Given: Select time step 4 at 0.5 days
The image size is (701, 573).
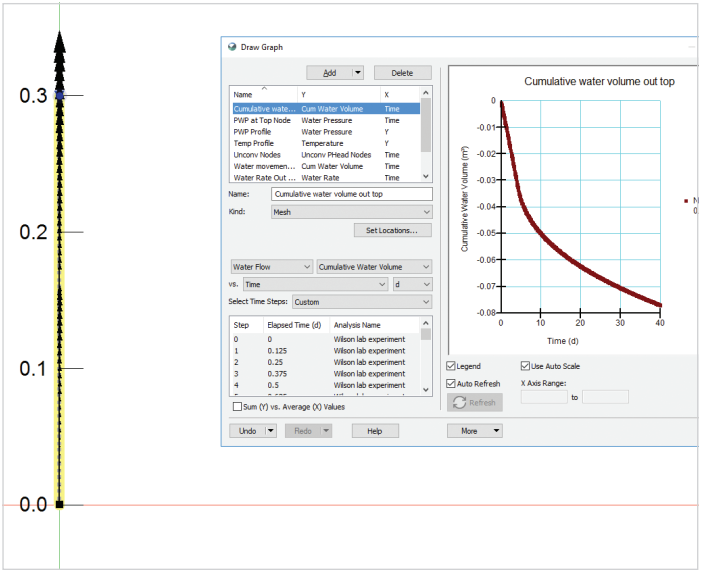Looking at the screenshot, I should [x=326, y=385].
